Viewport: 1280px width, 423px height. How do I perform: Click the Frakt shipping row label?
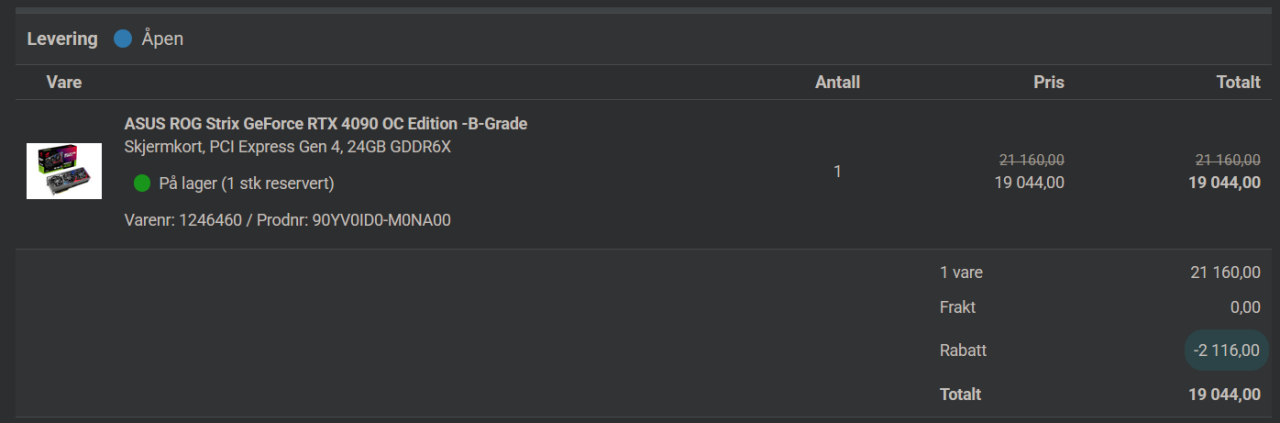pyautogui.click(x=957, y=307)
